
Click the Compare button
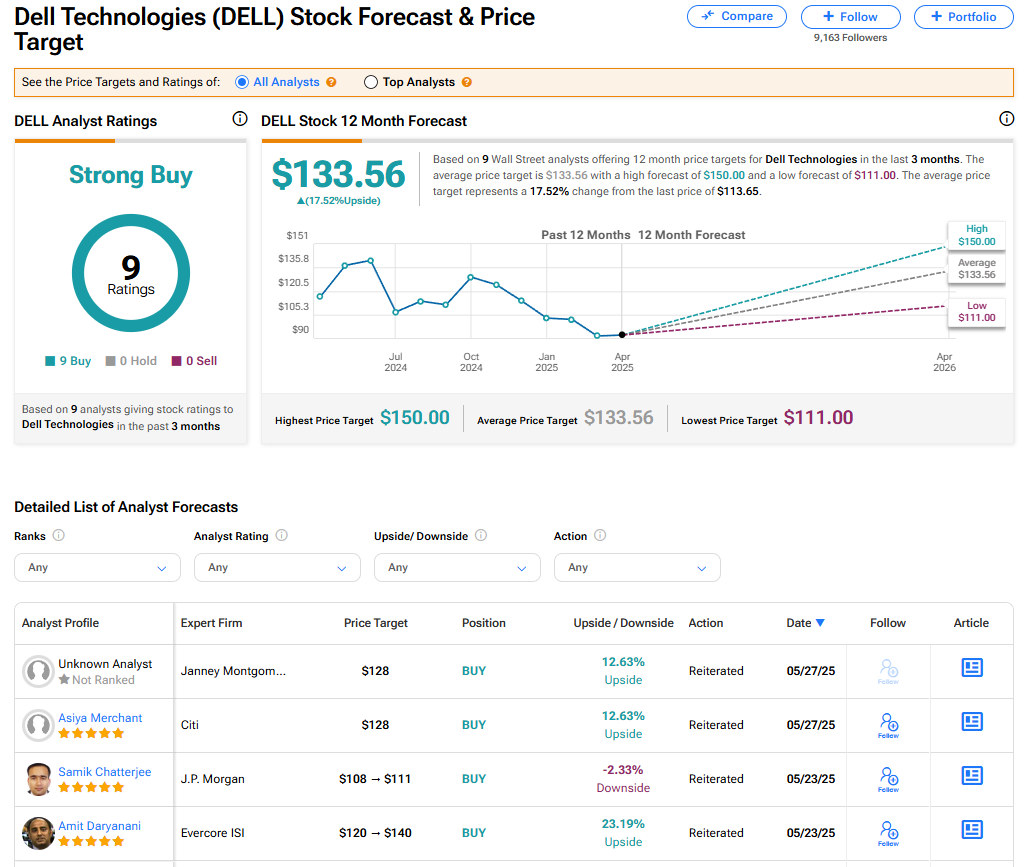[737, 16]
